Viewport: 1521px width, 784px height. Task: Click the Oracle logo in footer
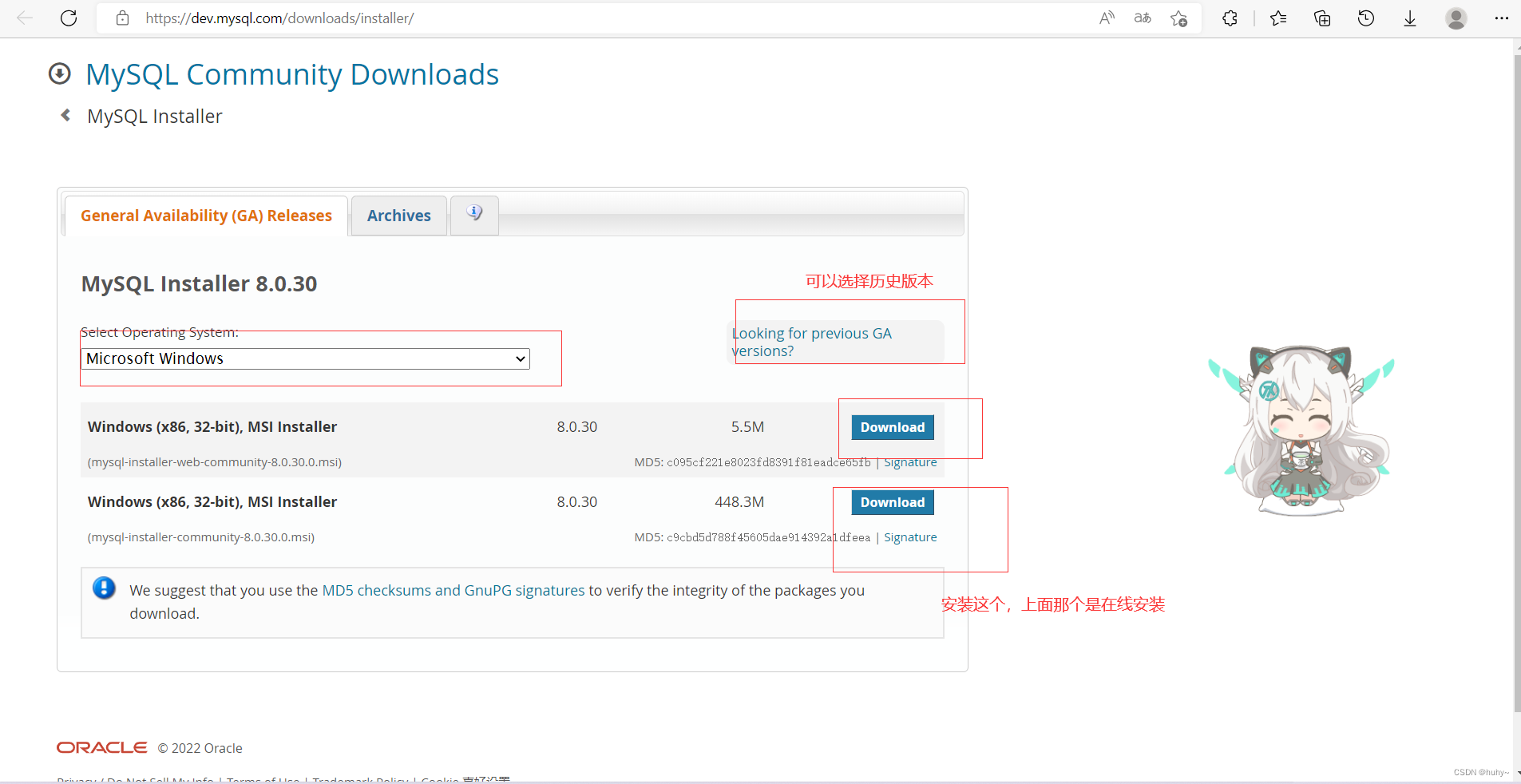tap(101, 747)
